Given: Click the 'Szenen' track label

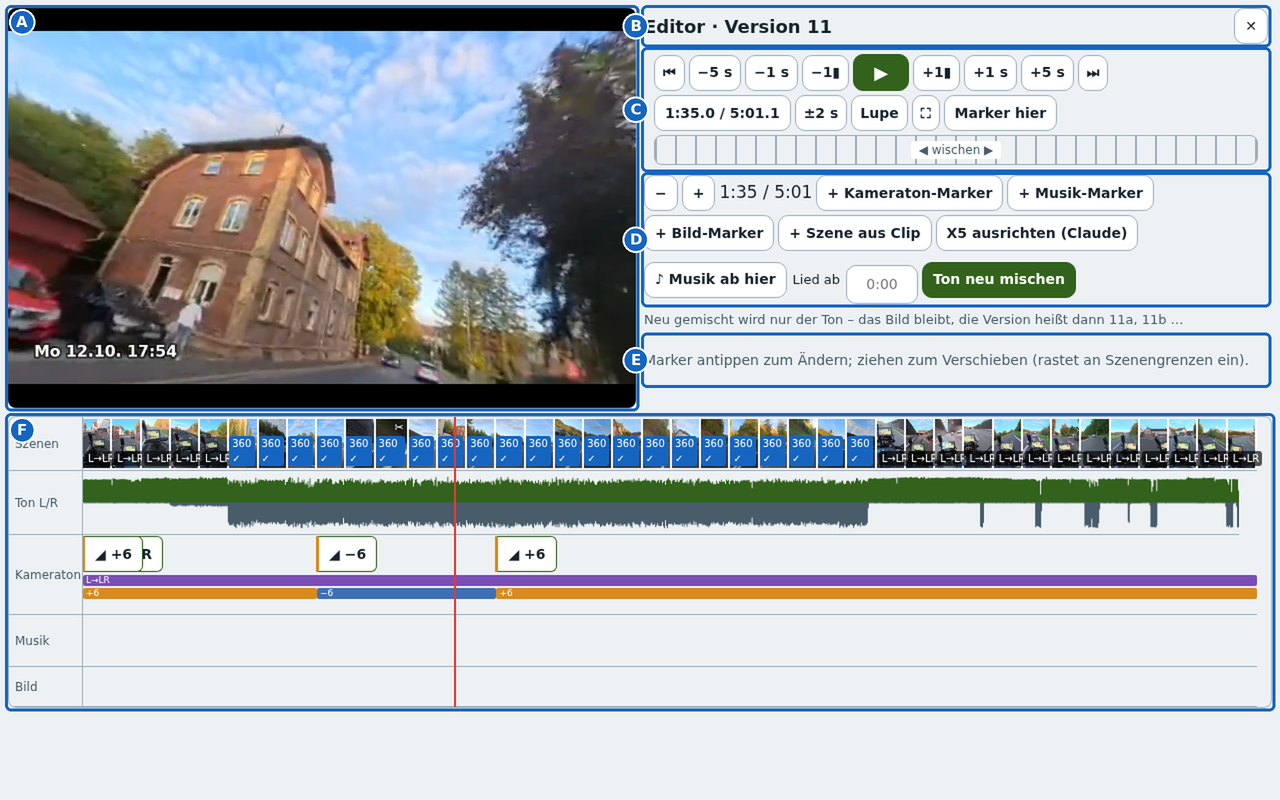Looking at the screenshot, I should pos(37,444).
